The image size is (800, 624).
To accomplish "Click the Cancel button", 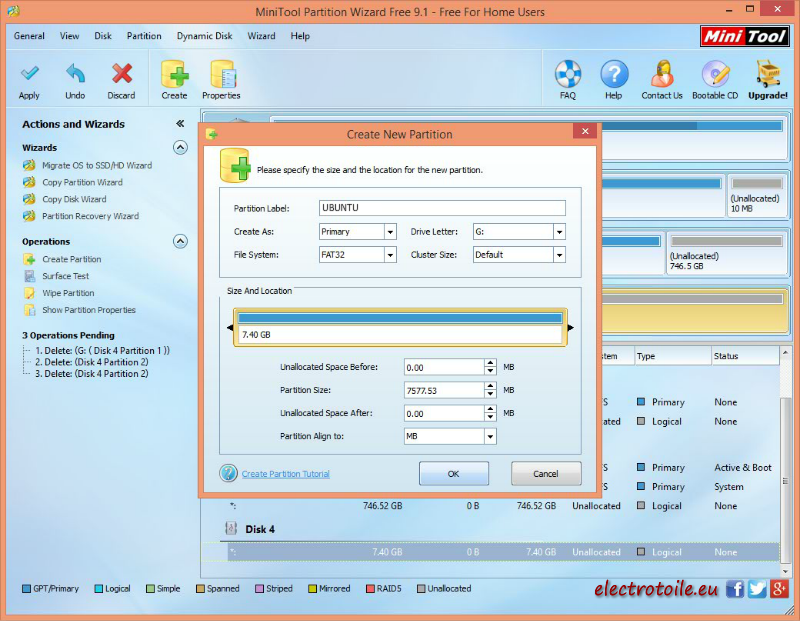I will click(546, 473).
